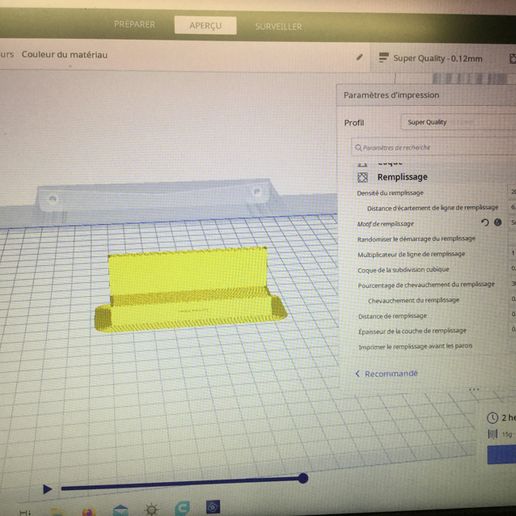Image resolution: width=516 pixels, height=516 pixels.
Task: Click the magnifier icon in the settings search
Action: (358, 147)
